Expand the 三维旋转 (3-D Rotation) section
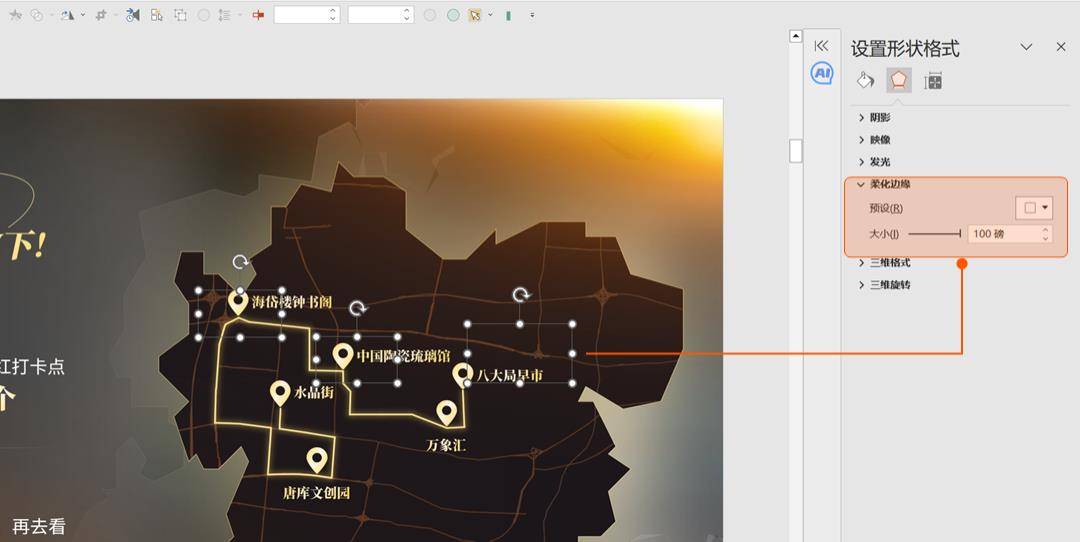Image resolution: width=1080 pixels, height=542 pixels. (x=889, y=285)
